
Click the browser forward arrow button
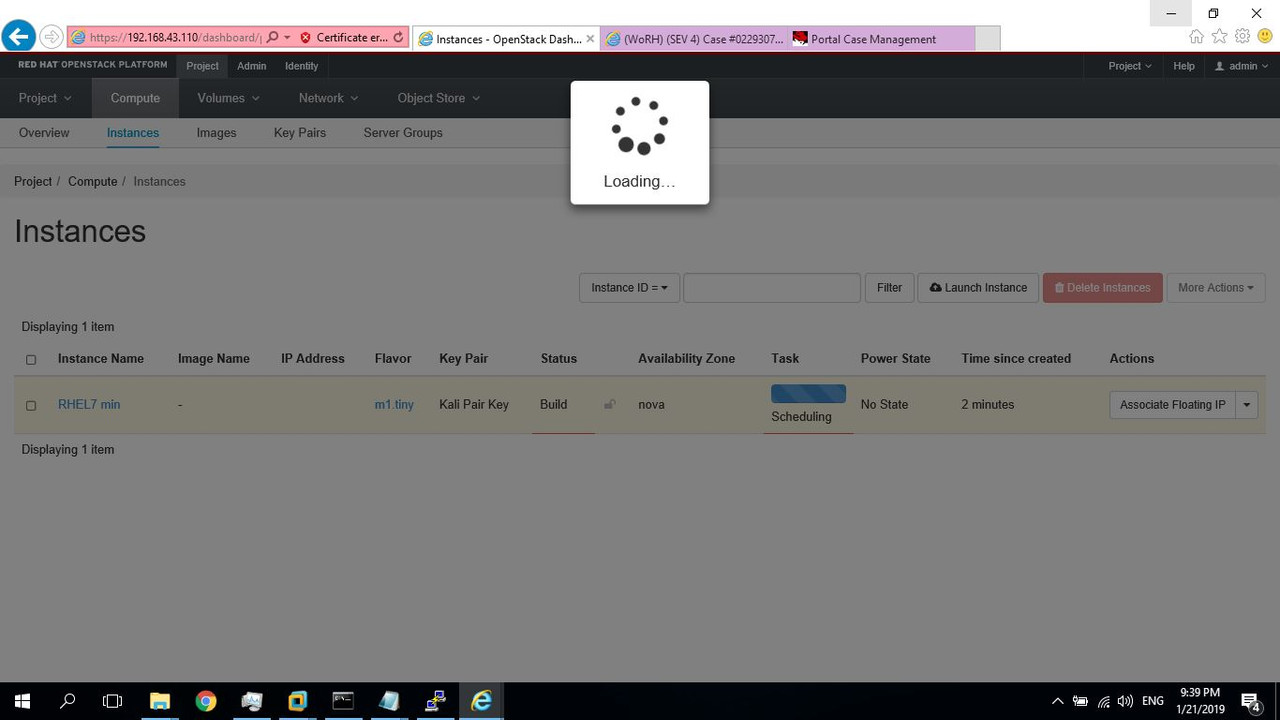(51, 37)
